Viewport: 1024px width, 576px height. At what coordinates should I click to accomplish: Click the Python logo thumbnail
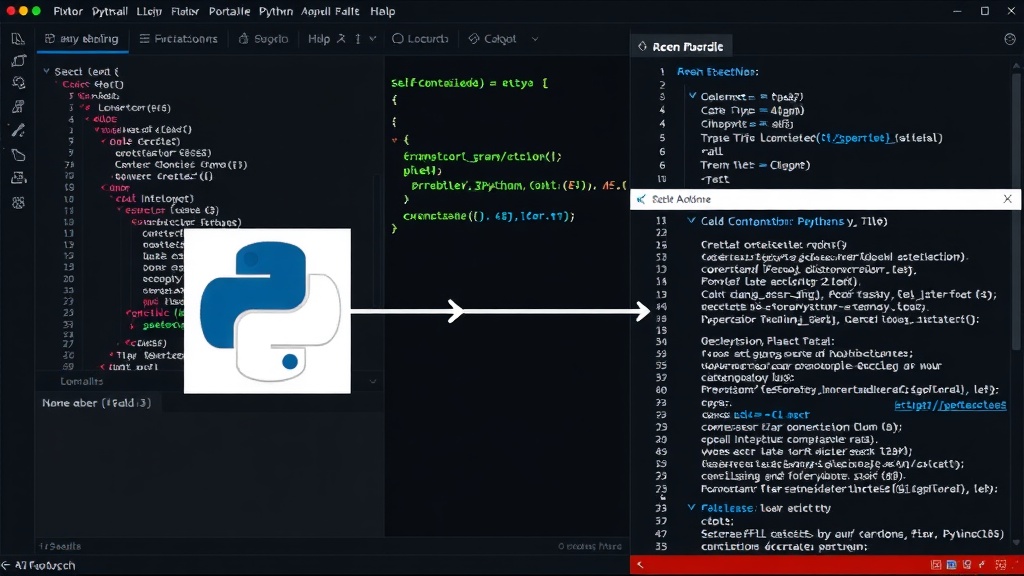coord(267,311)
